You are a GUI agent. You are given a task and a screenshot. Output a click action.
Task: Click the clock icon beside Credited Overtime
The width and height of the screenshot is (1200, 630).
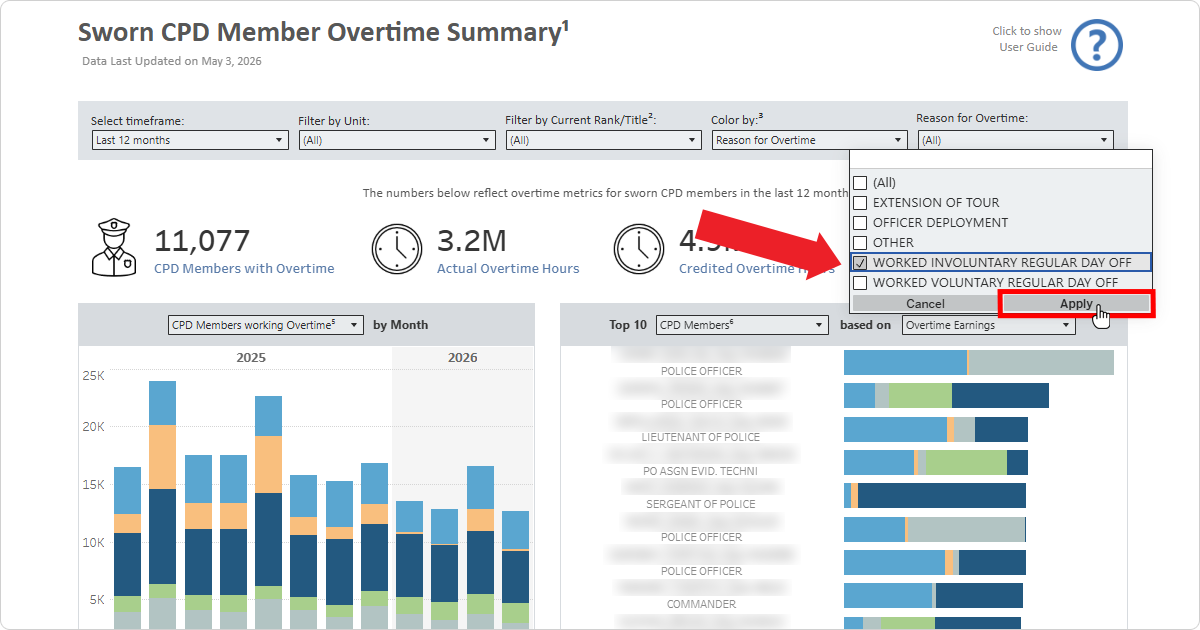pyautogui.click(x=639, y=249)
